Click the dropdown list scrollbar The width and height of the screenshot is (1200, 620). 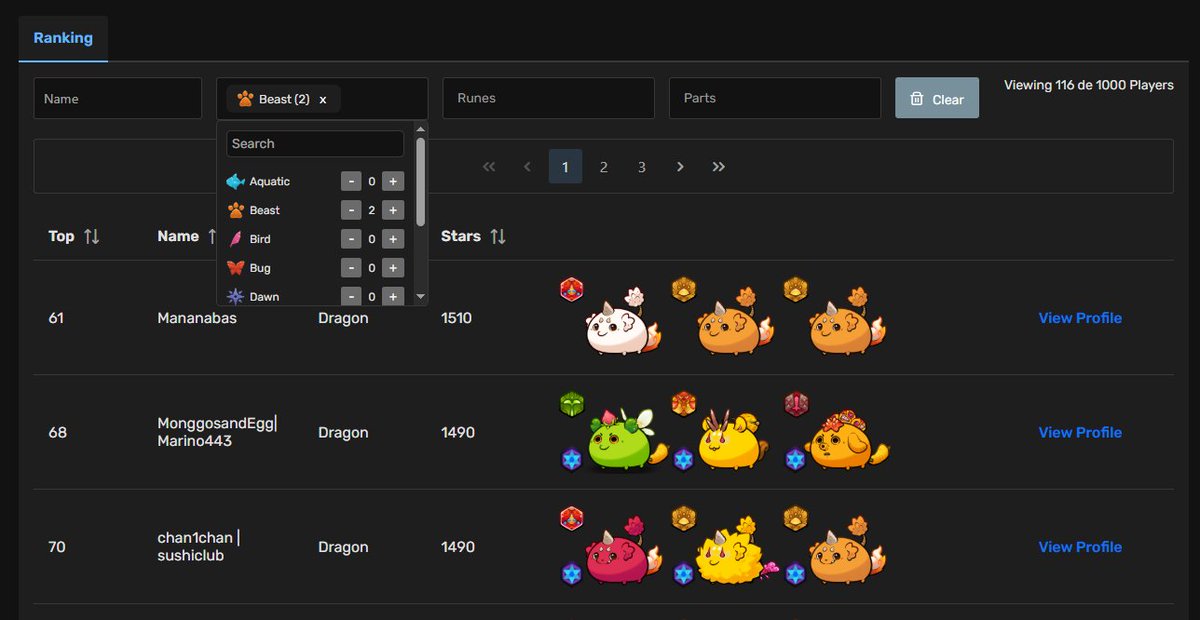pos(420,182)
